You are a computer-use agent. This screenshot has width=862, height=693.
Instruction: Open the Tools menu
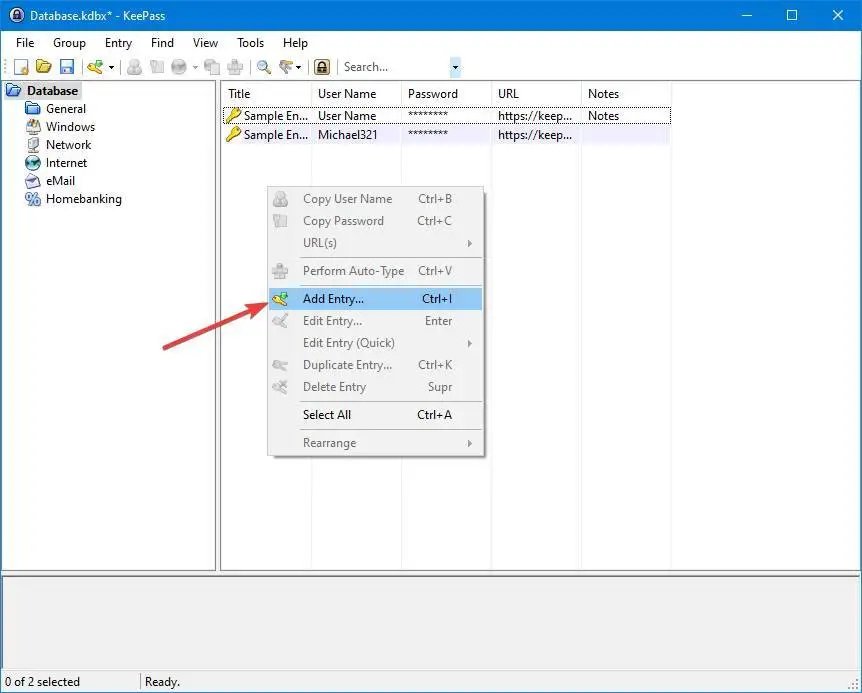click(x=250, y=43)
